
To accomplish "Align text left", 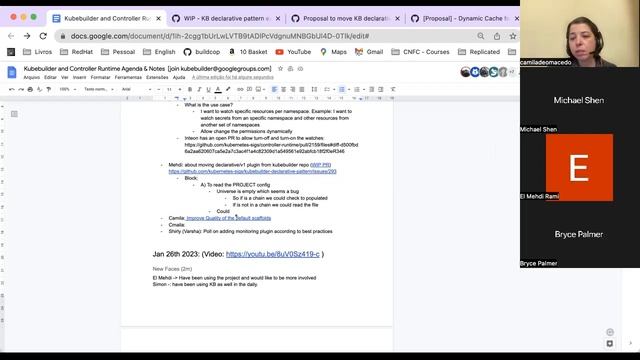I will coord(274,89).
